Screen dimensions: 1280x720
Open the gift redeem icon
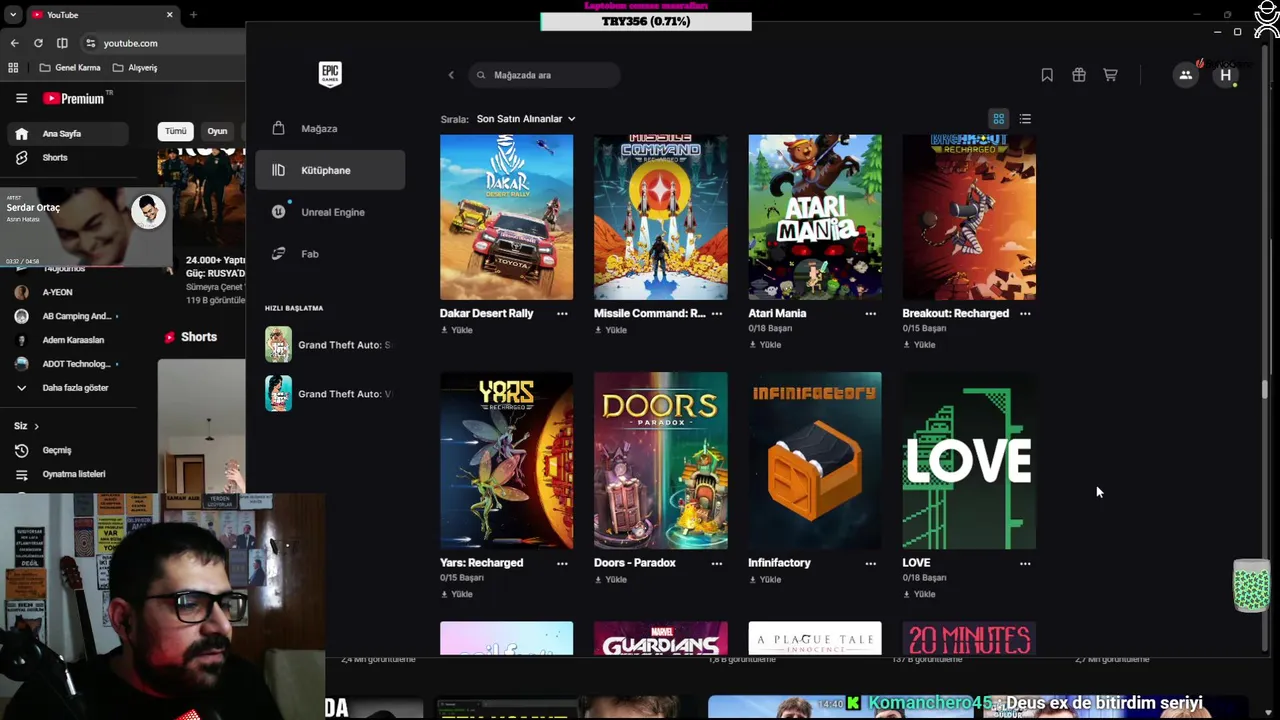point(1079,75)
